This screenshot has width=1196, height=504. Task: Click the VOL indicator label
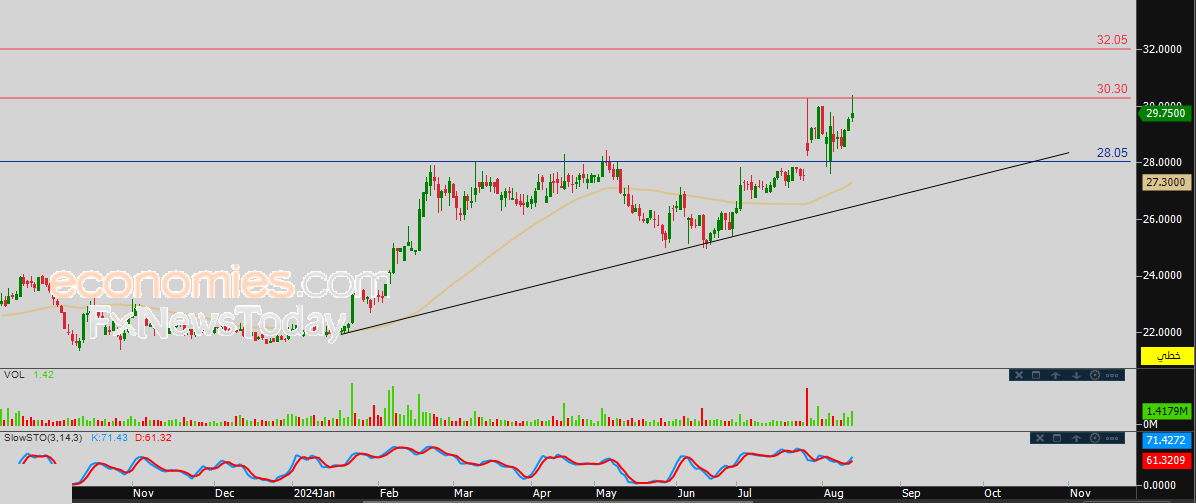pyautogui.click(x=13, y=375)
